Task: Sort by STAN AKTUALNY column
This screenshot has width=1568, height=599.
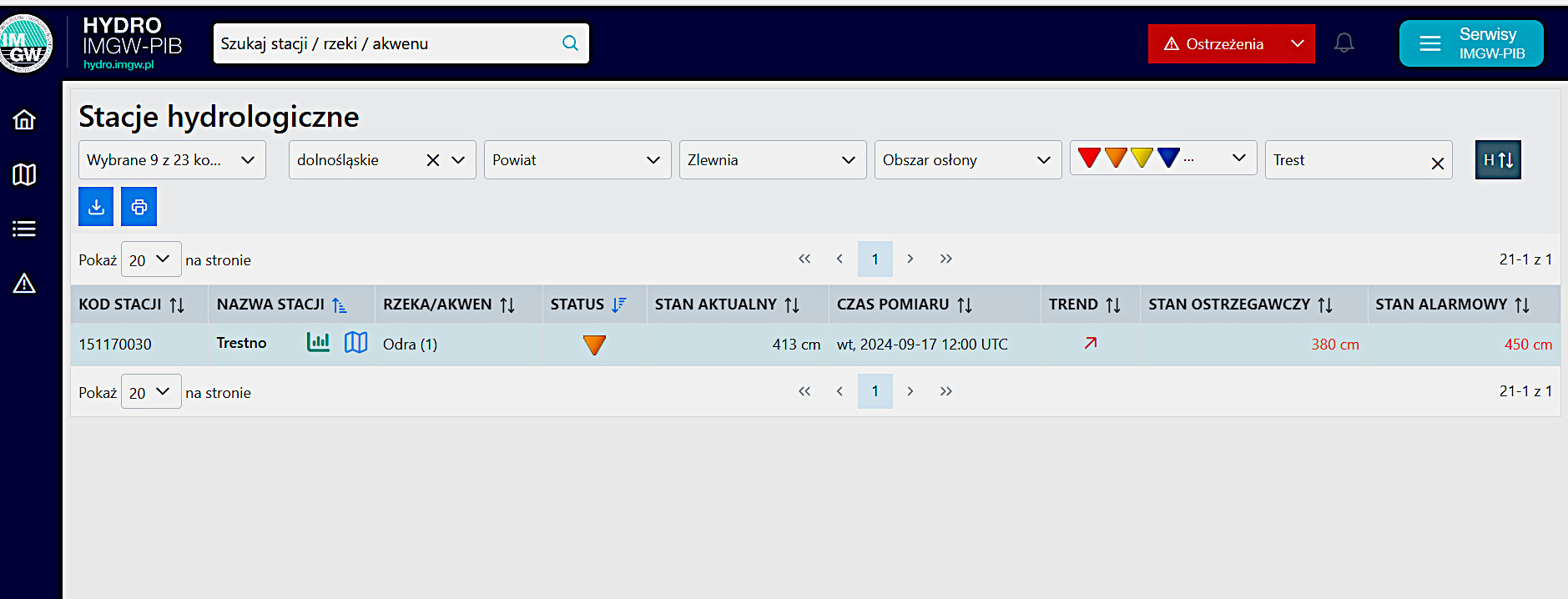Action: [792, 305]
